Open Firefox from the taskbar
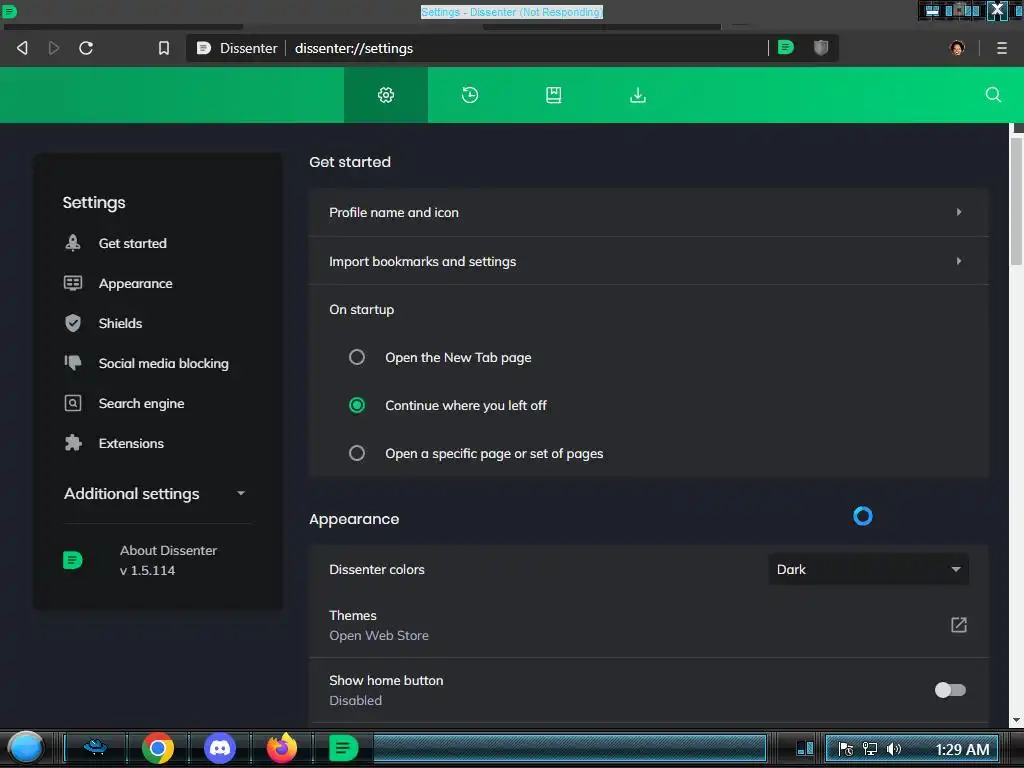 pyautogui.click(x=282, y=748)
